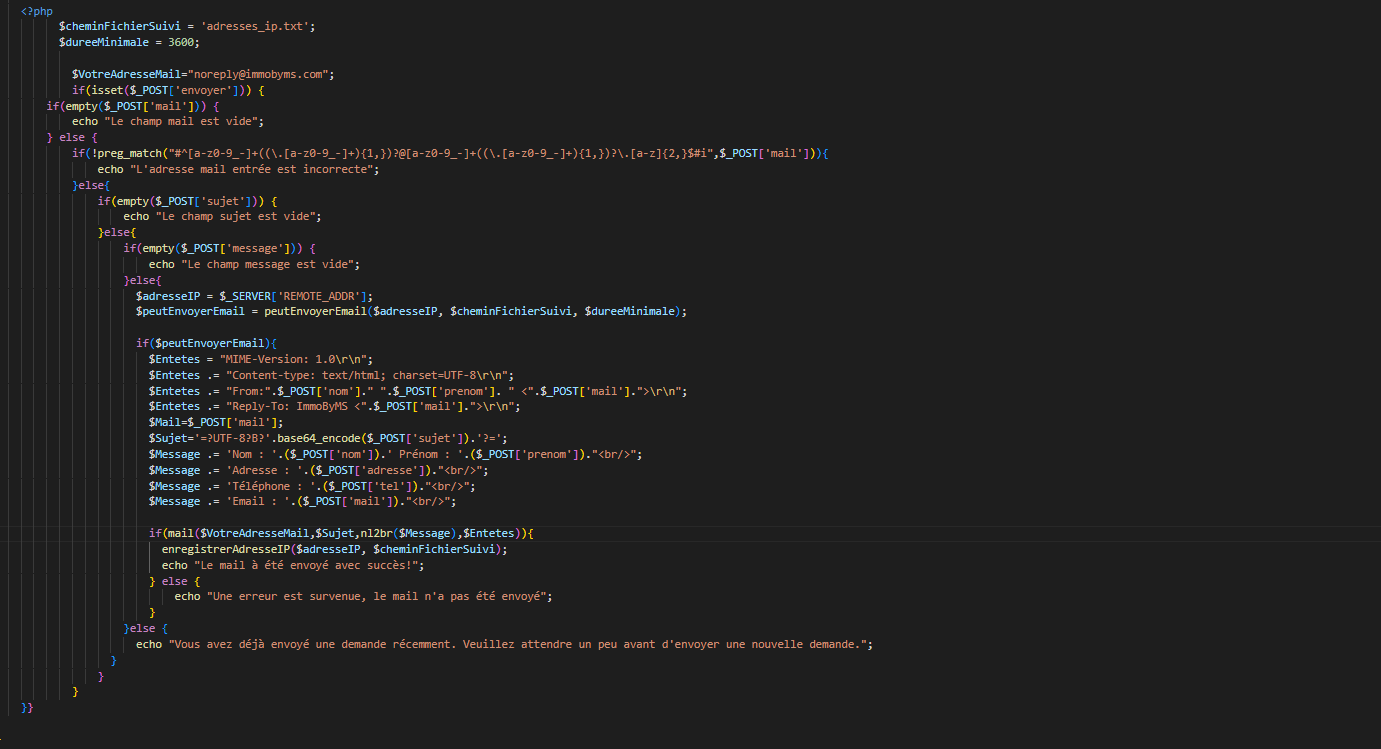Viewport: 1381px width, 749px height.
Task: Select the "Le champ mail est vide" text
Action: 183,121
